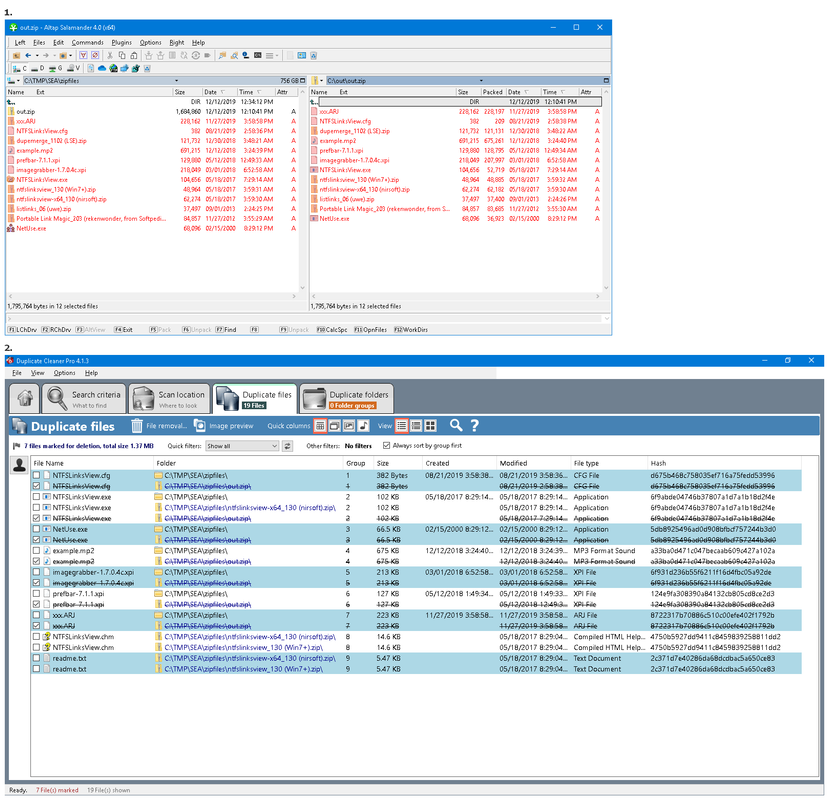Open the View menu in Duplicate Cleaner
The height and width of the screenshot is (800, 829).
37,373
